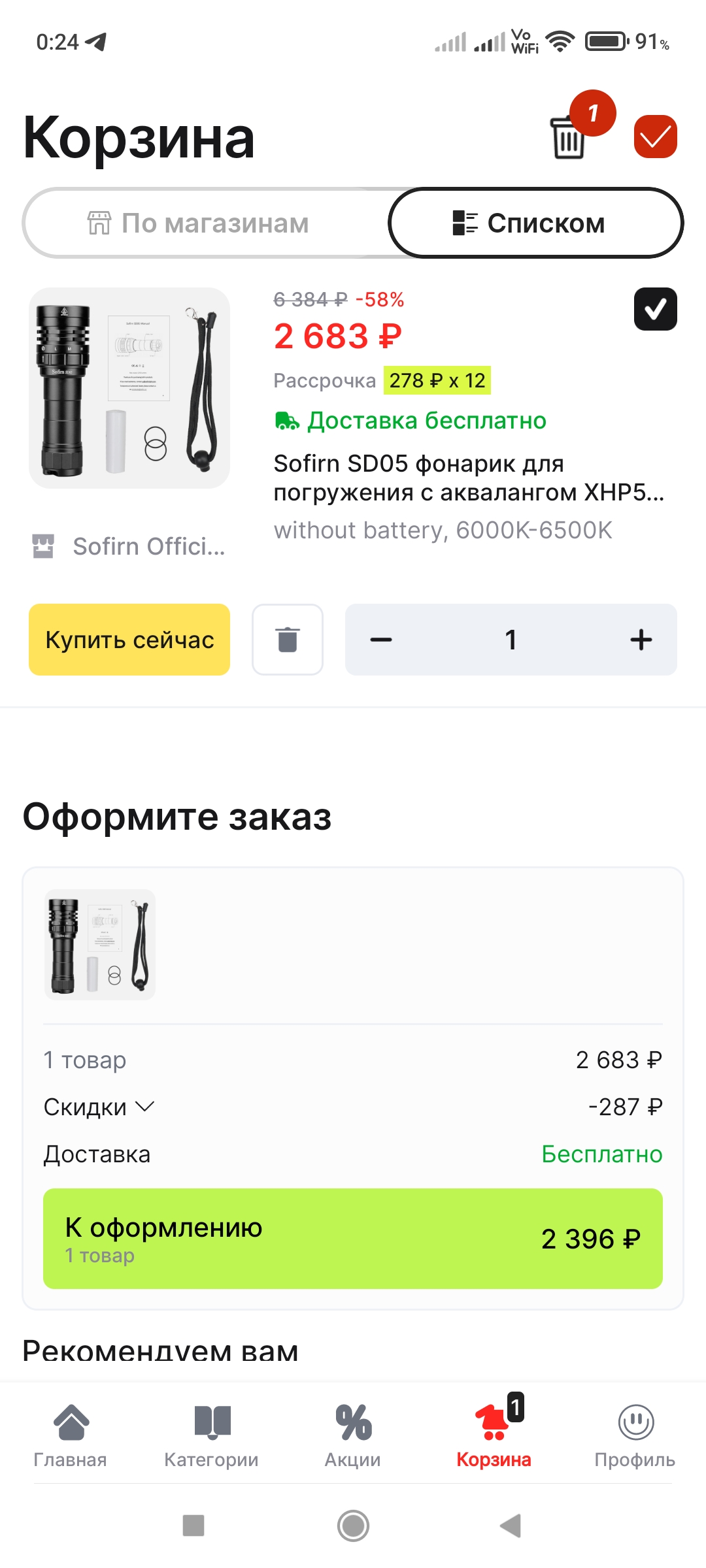Uncheck the Sofirn SD05 item checkbox
Screen dimensions: 706x1568
tap(655, 309)
